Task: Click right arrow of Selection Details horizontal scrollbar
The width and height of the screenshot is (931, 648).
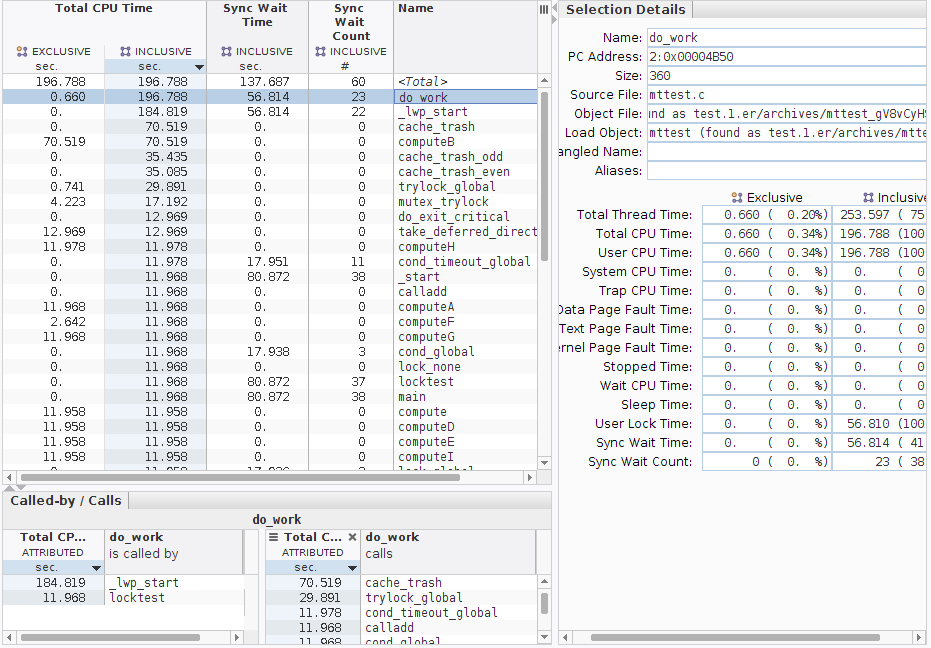Action: click(x=920, y=638)
